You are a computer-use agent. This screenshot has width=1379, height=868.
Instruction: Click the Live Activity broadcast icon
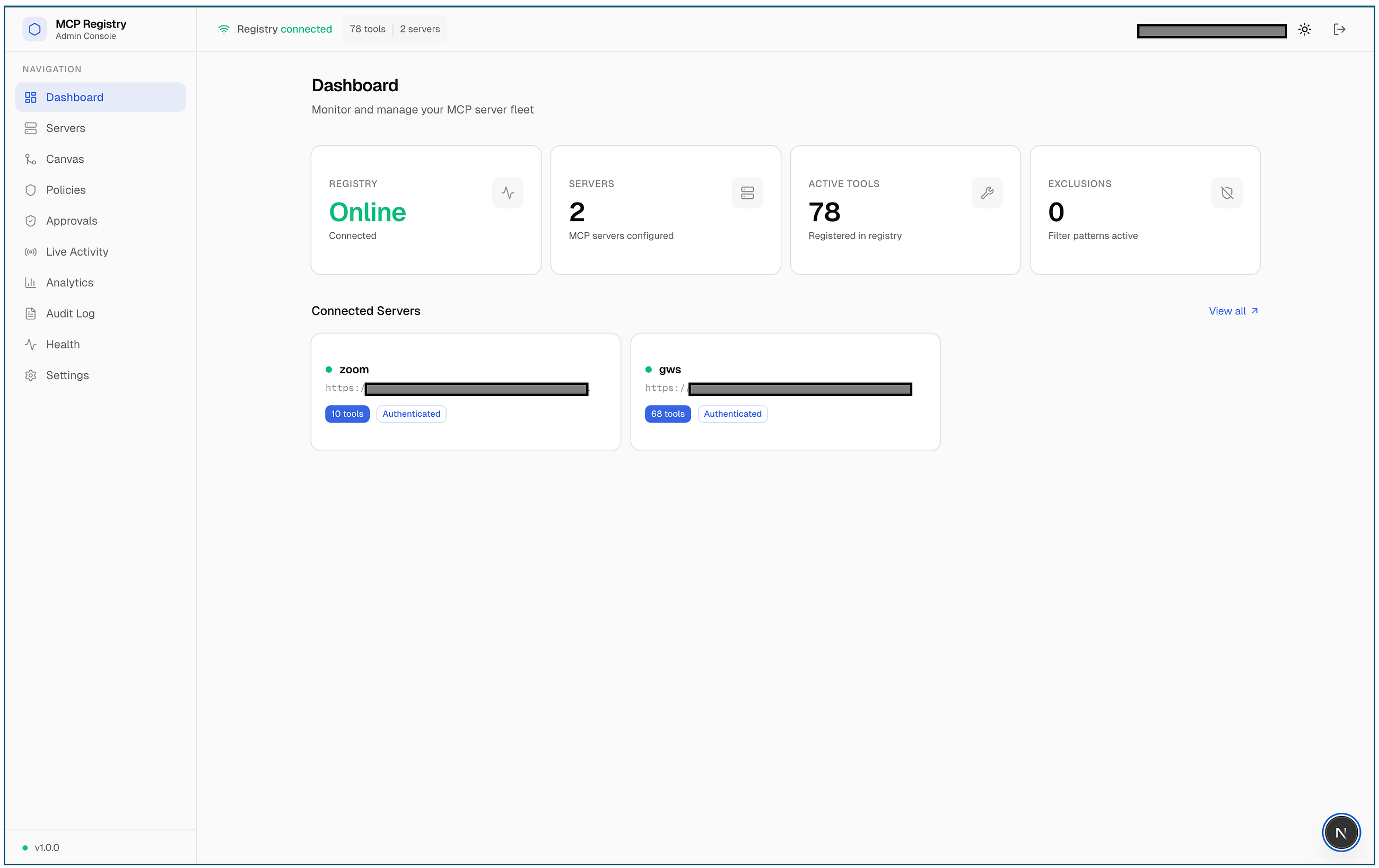[31, 252]
